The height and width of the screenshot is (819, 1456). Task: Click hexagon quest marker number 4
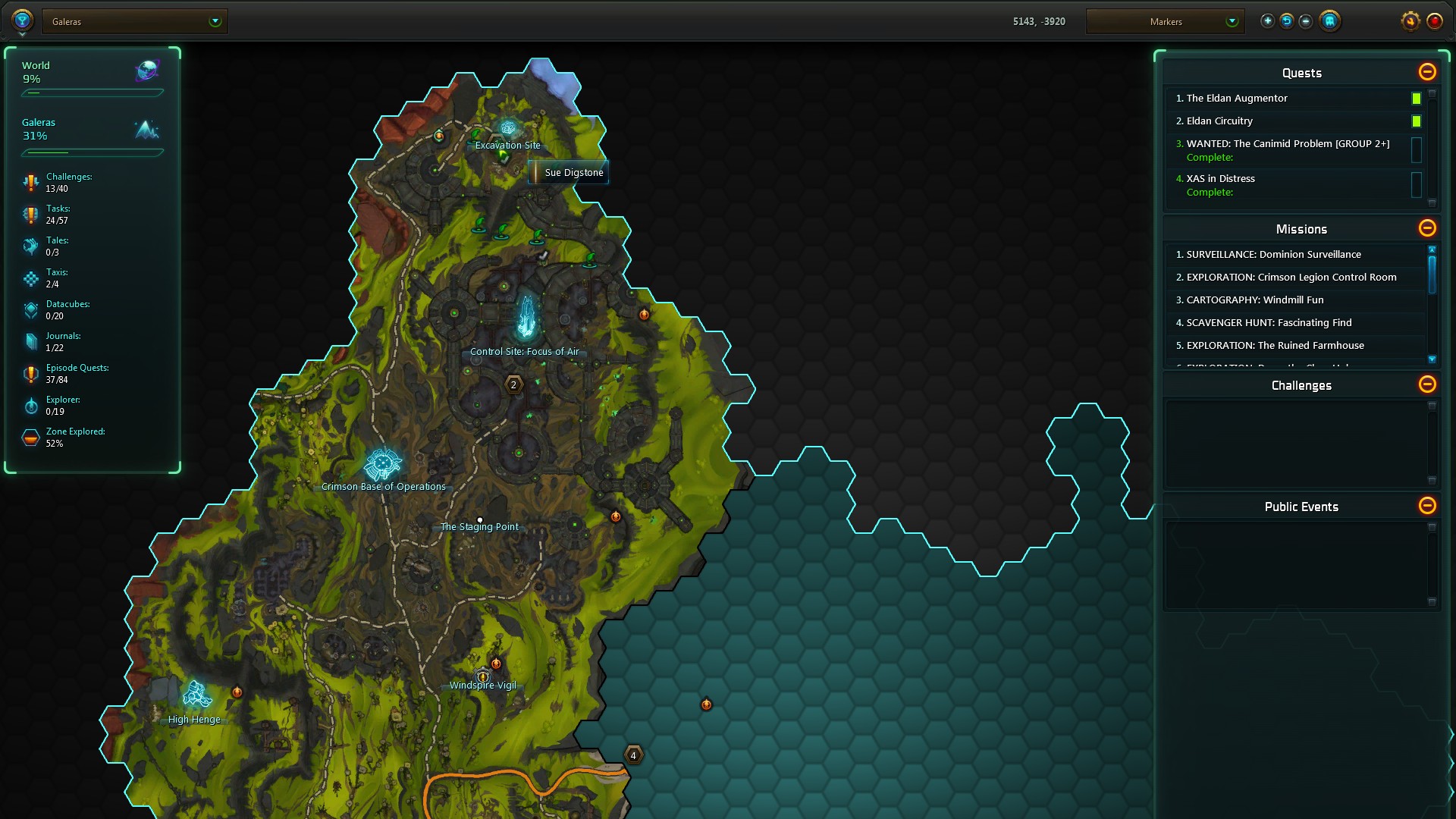point(633,755)
